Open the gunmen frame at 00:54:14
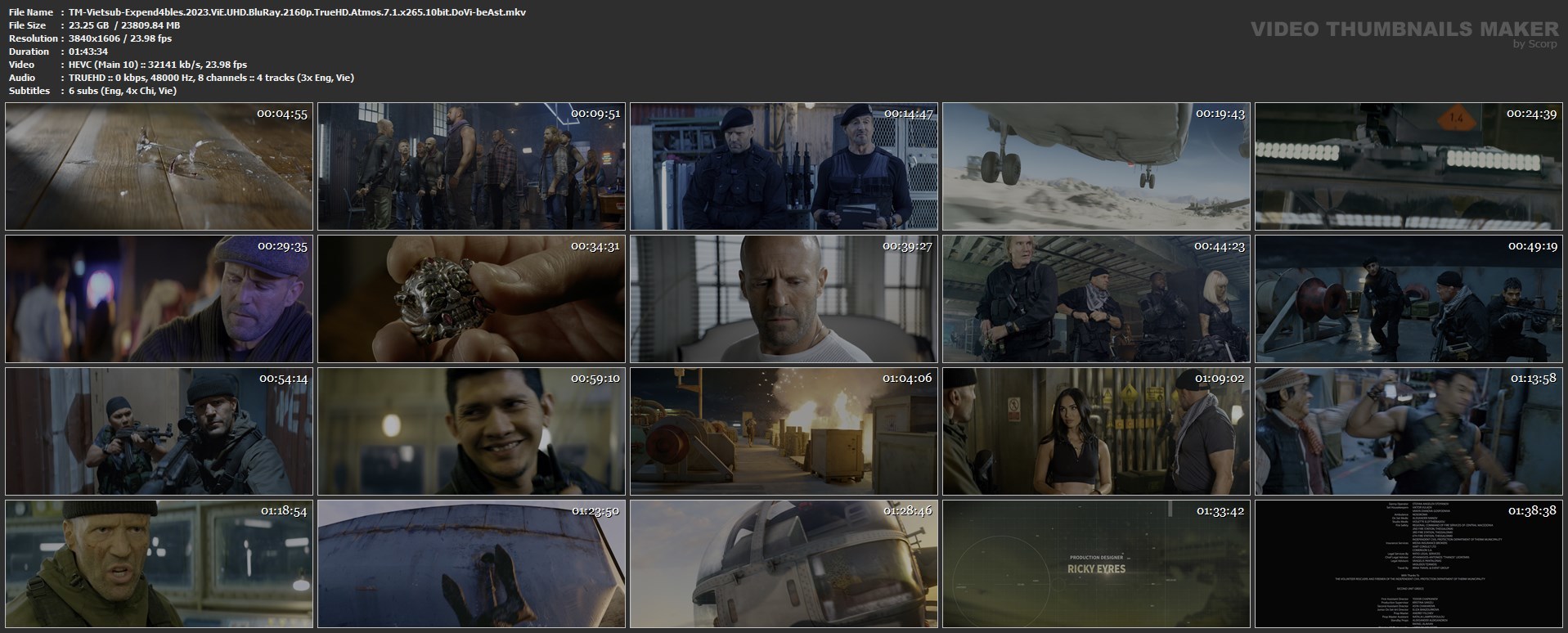The width and height of the screenshot is (1568, 633). (x=159, y=432)
